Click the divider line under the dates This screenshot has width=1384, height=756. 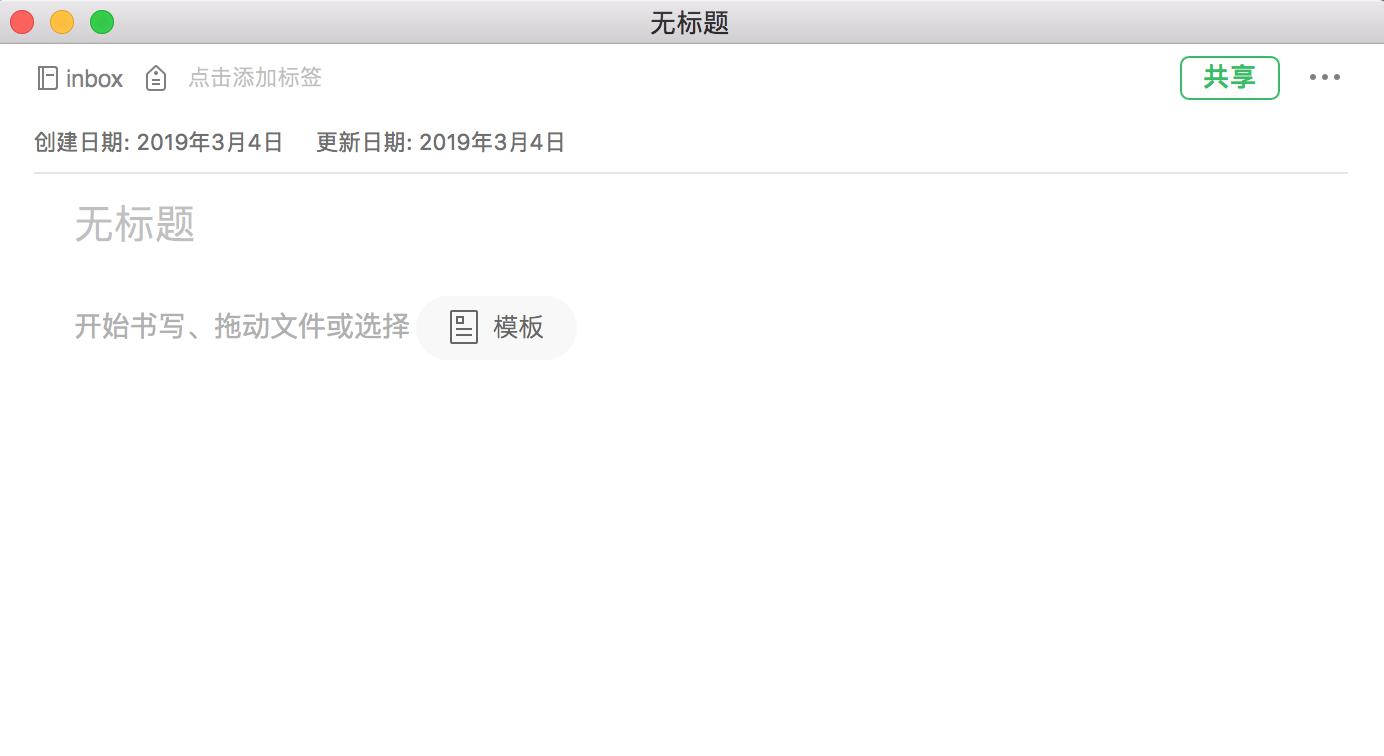(691, 173)
